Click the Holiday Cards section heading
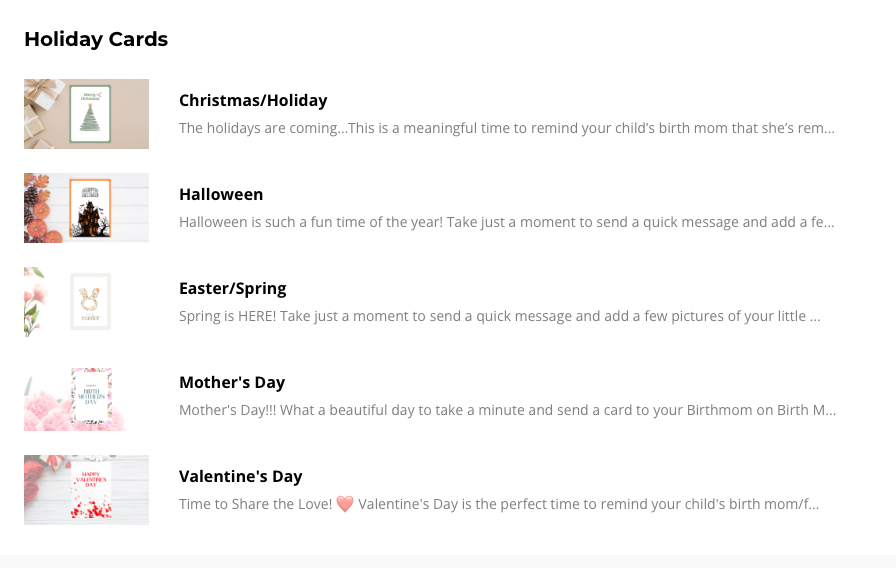The image size is (896, 568). click(x=96, y=39)
